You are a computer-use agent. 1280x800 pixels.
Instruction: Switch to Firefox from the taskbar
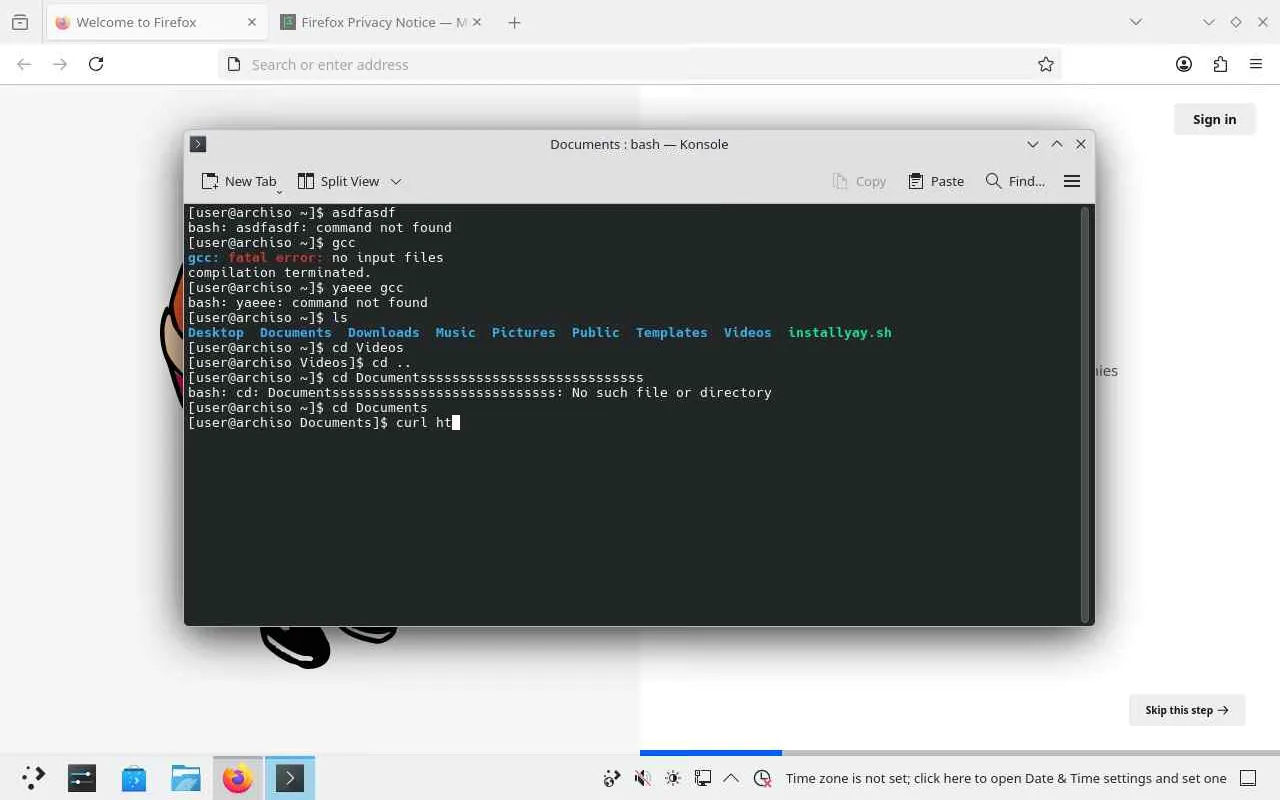pyautogui.click(x=238, y=778)
